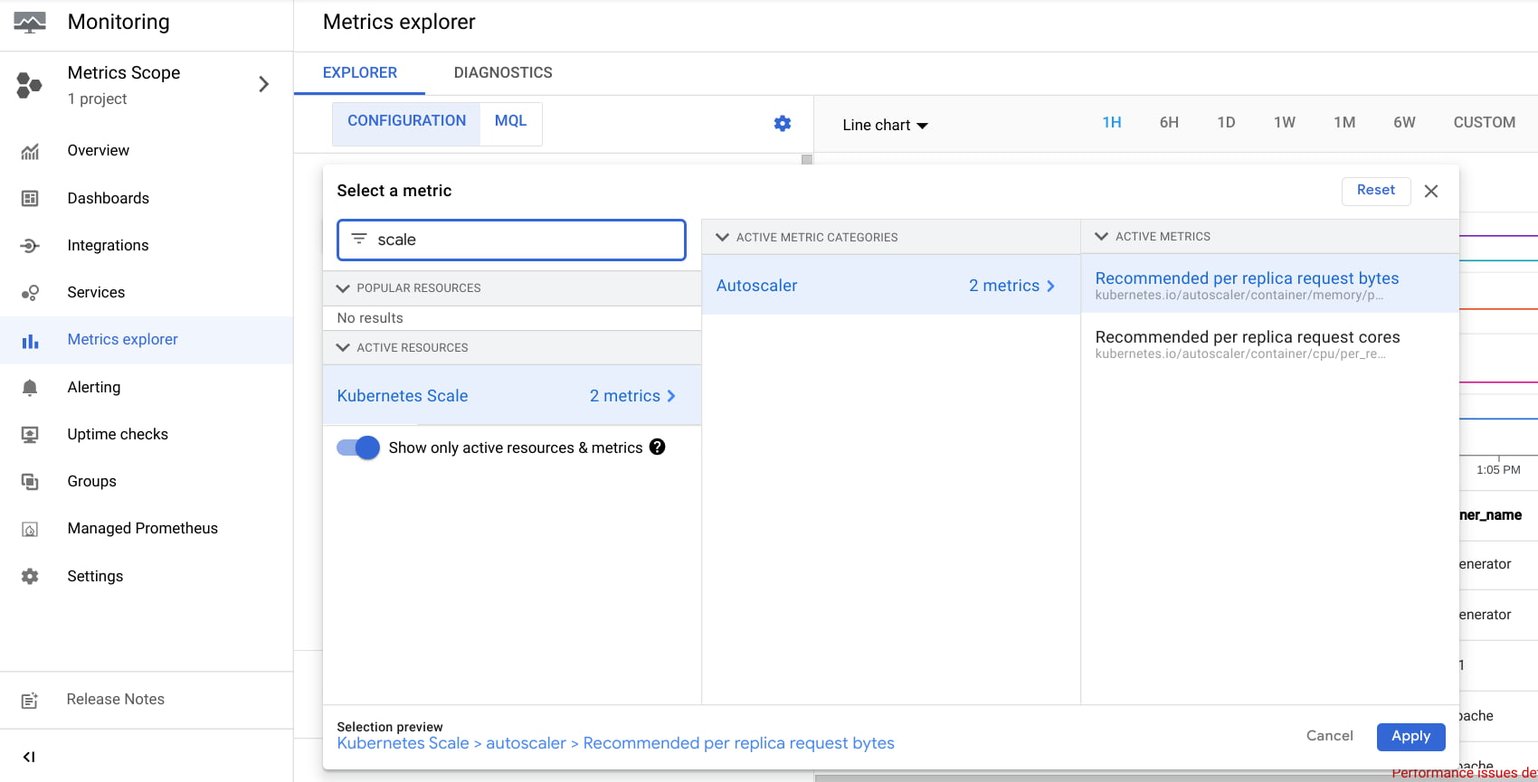Open the Overview page link

(x=98, y=151)
